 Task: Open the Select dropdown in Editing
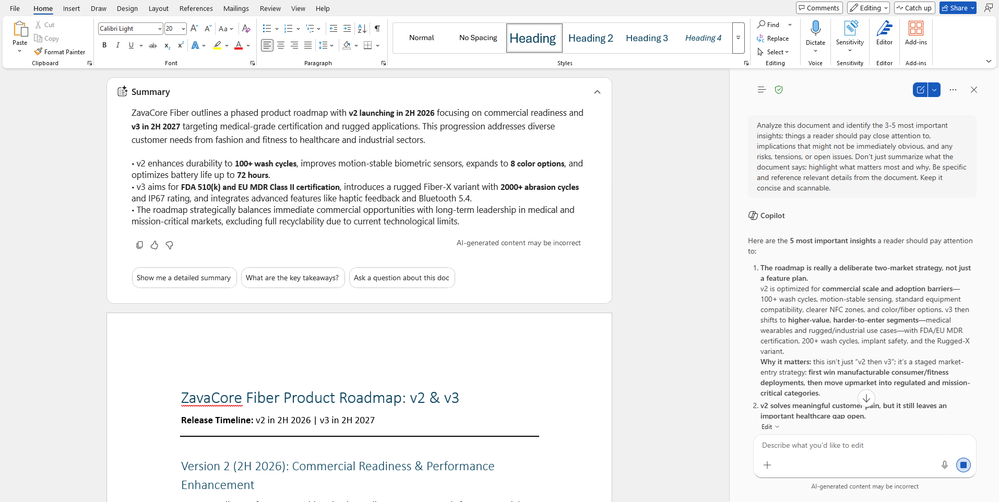point(773,52)
